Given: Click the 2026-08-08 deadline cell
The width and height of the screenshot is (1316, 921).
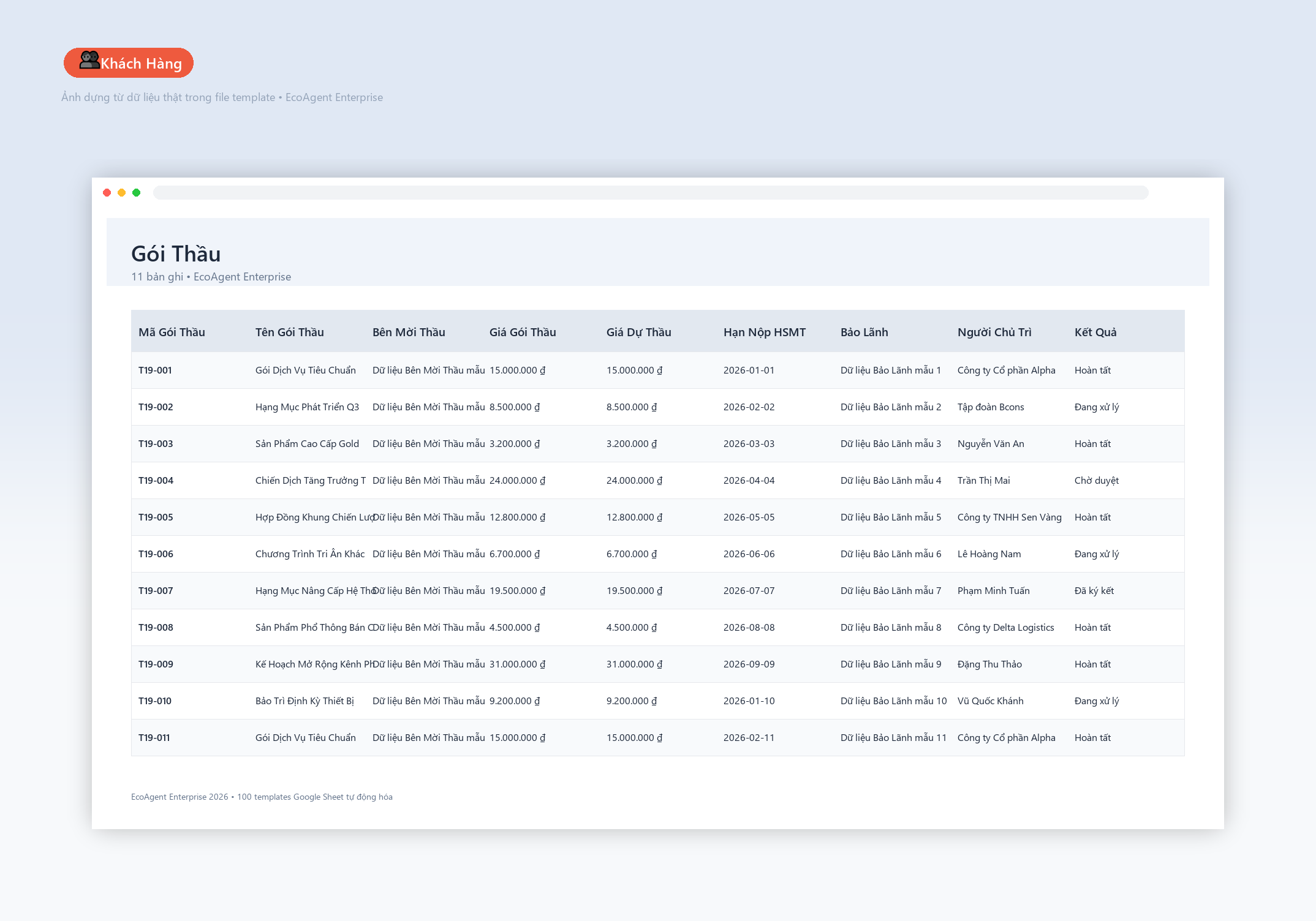Looking at the screenshot, I should [749, 628].
